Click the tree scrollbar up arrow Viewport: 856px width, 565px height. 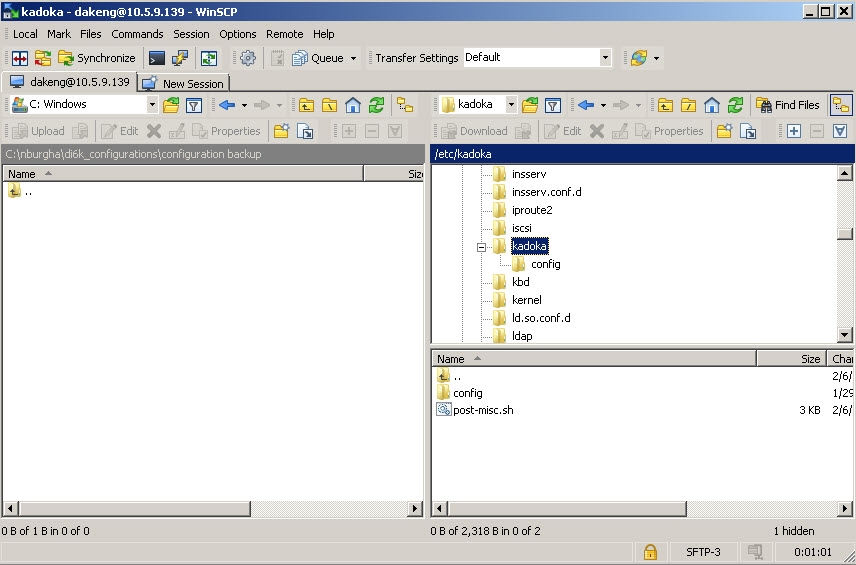pyautogui.click(x=845, y=174)
